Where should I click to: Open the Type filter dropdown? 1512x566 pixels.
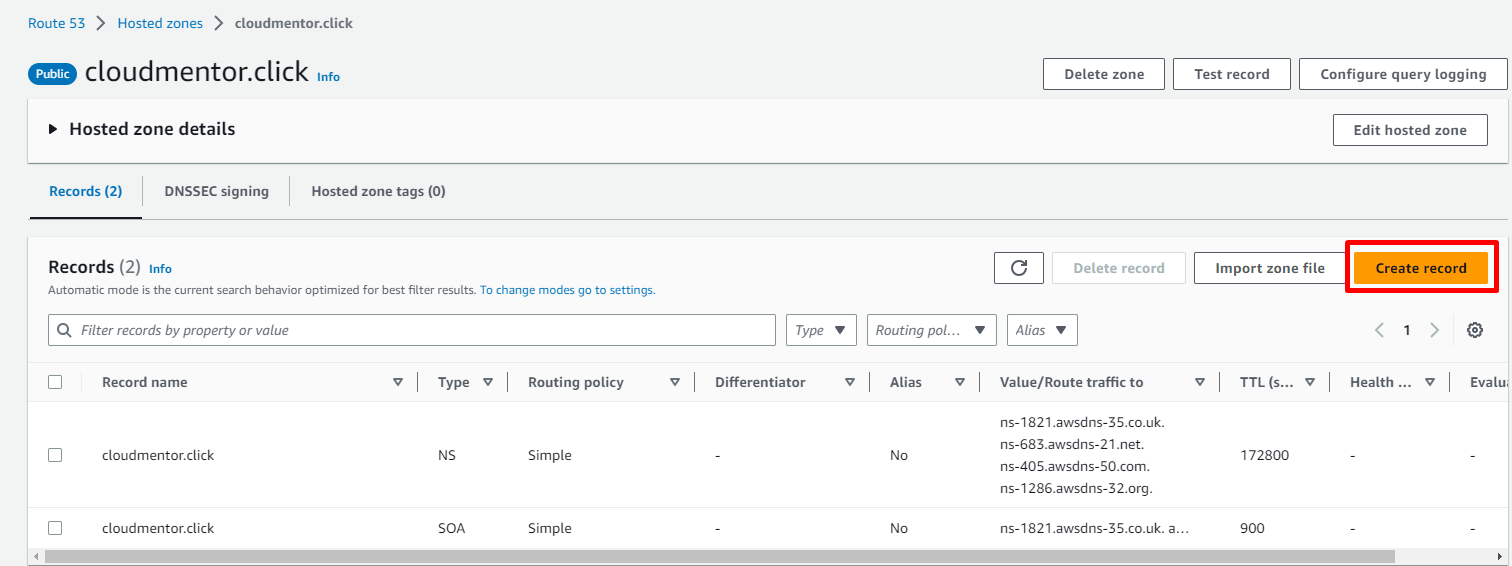821,330
